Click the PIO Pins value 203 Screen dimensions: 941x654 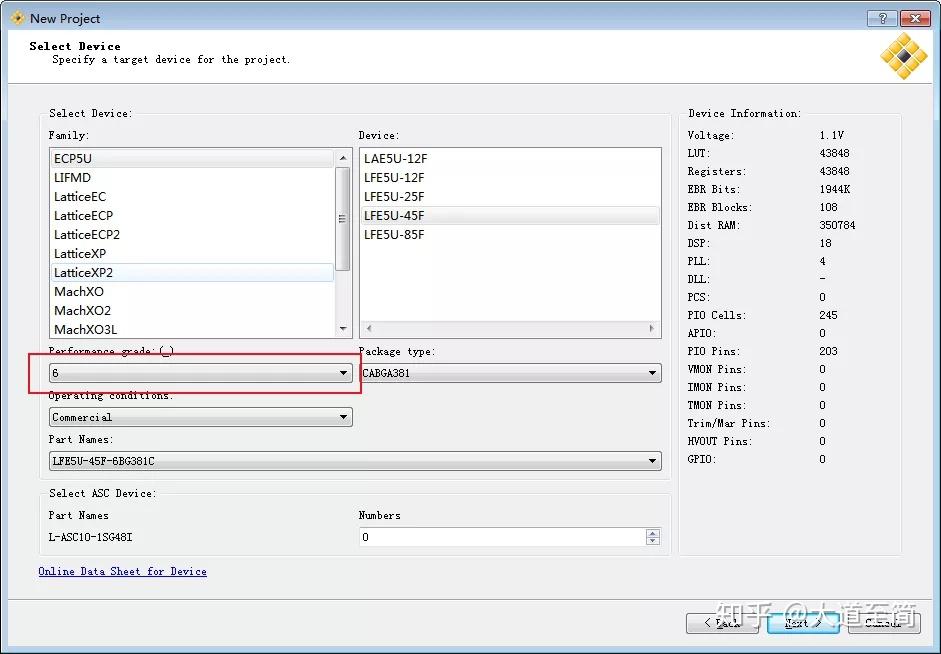(828, 351)
